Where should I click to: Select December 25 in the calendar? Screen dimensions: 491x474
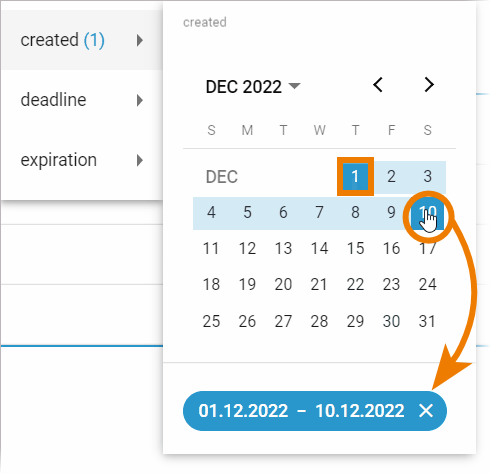[x=211, y=321]
